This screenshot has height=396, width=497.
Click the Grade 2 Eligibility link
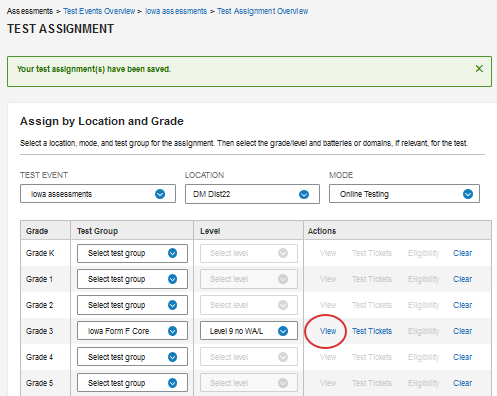(x=423, y=305)
